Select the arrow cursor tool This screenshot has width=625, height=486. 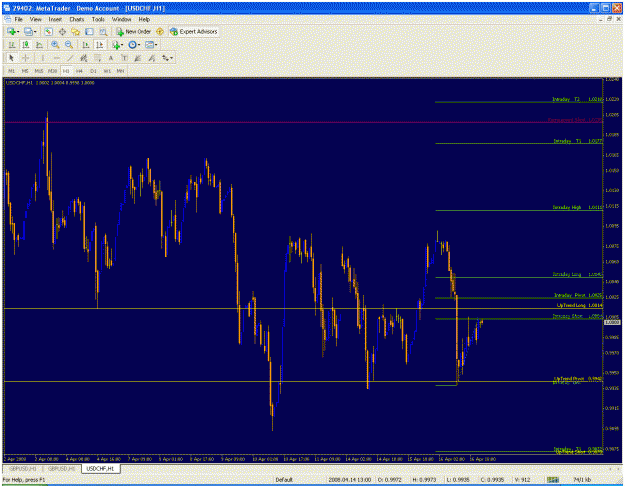11,58
